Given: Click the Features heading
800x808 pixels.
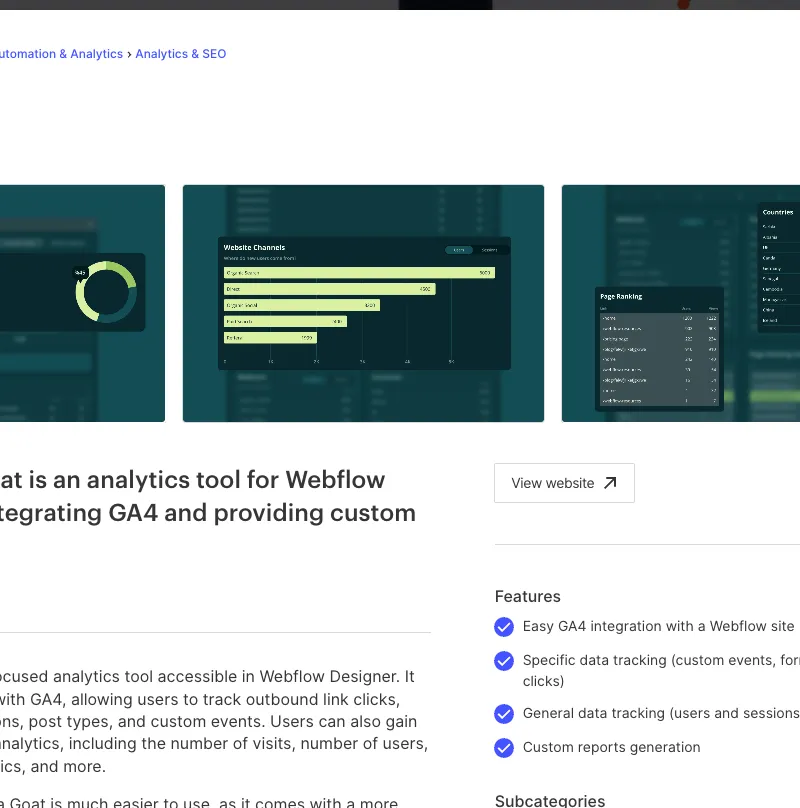Looking at the screenshot, I should (527, 596).
